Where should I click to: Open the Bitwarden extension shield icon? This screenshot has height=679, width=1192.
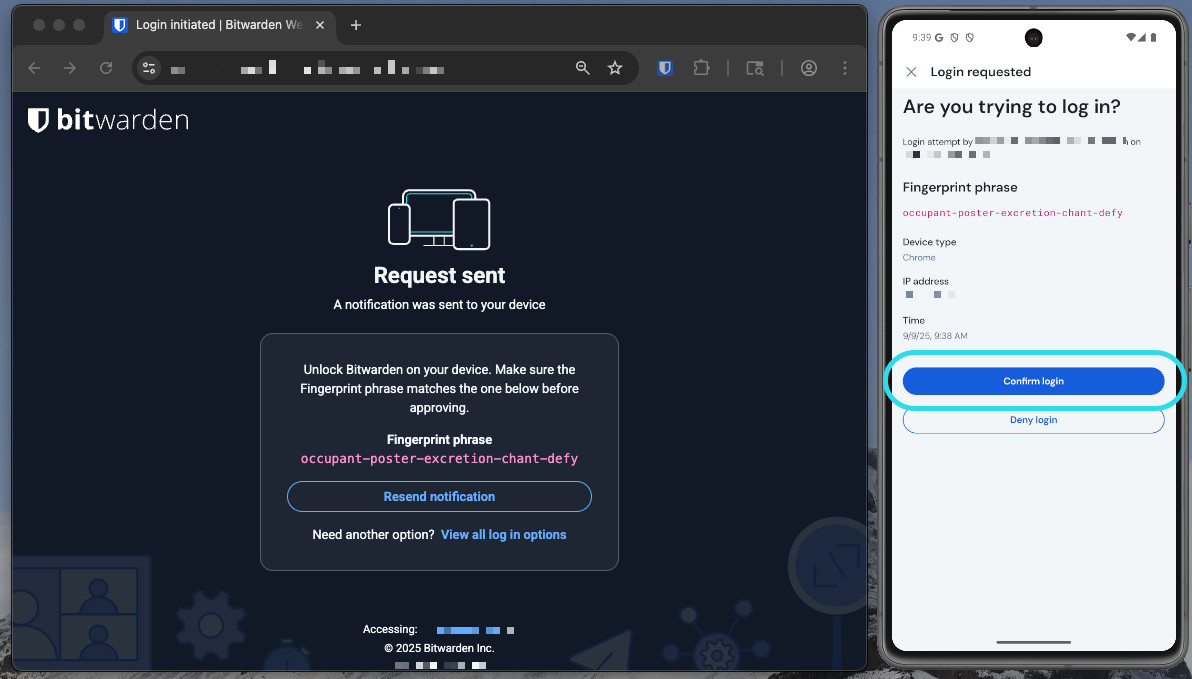point(665,68)
